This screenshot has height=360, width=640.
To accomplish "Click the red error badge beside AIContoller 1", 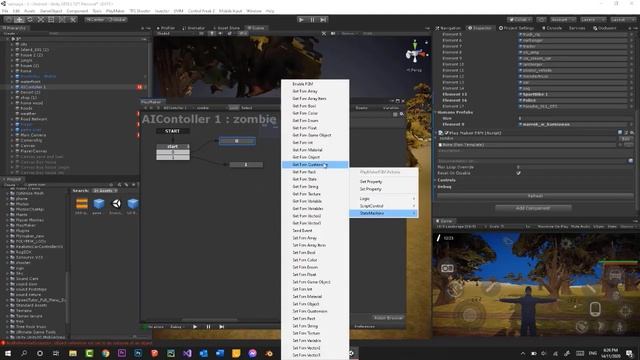I will [x=140, y=87].
